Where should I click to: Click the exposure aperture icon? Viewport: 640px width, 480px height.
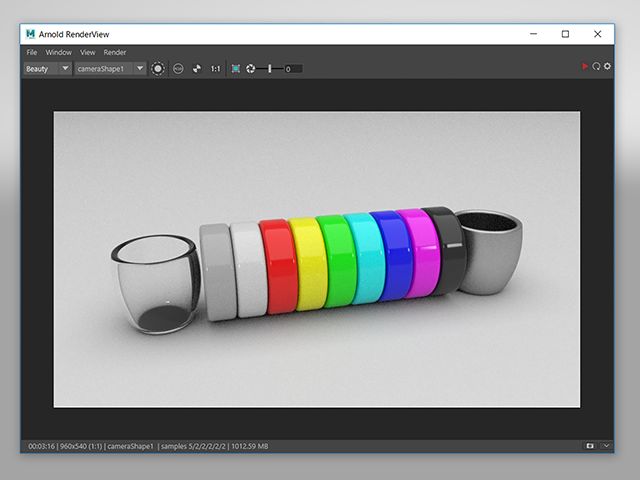[x=251, y=69]
